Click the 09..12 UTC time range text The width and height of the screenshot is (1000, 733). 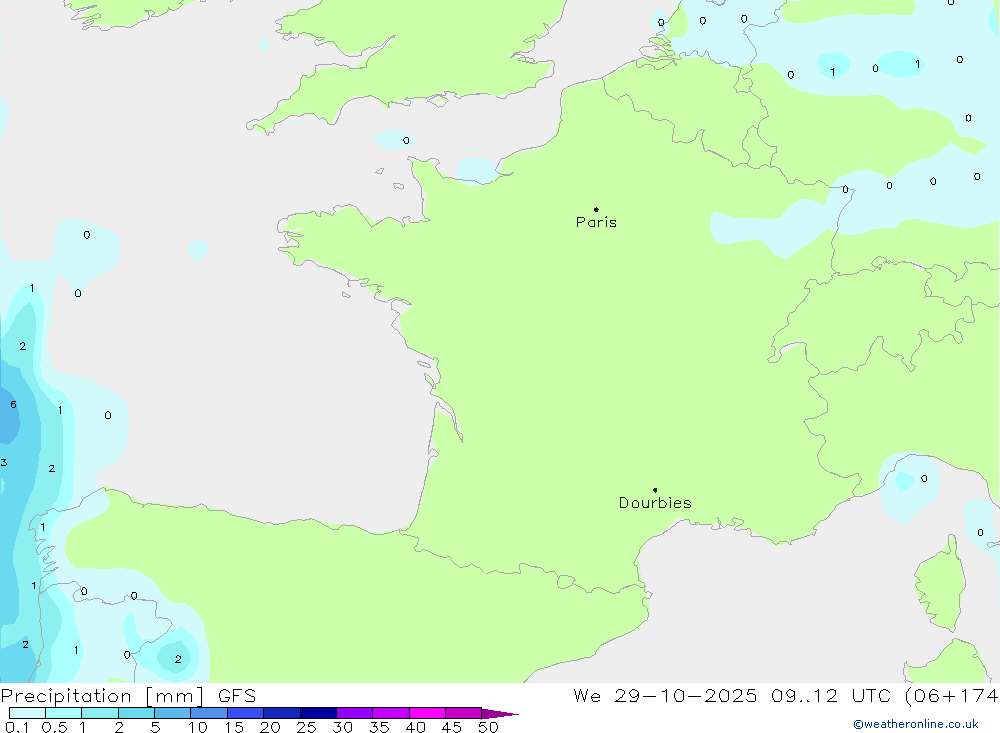[830, 696]
